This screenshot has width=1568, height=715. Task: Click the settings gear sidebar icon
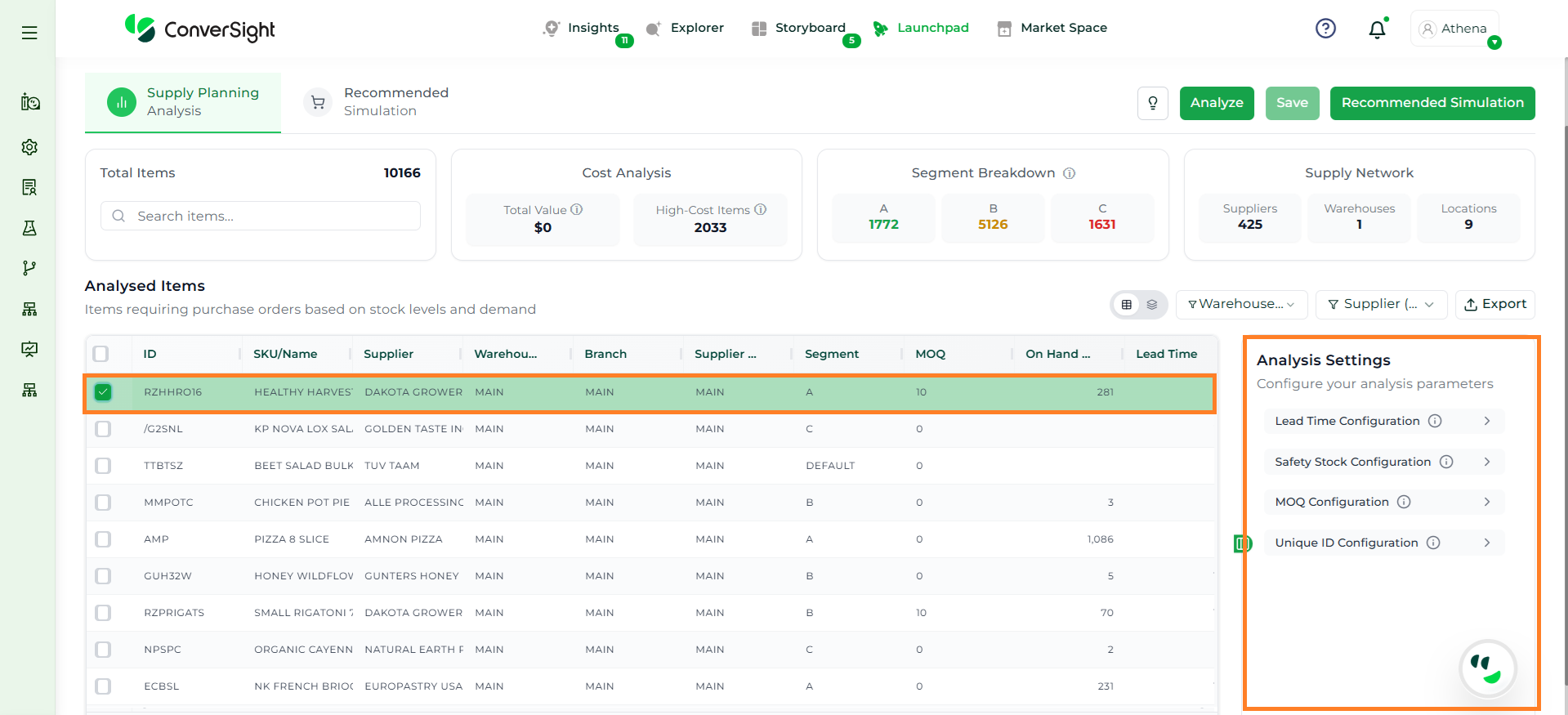click(x=29, y=147)
